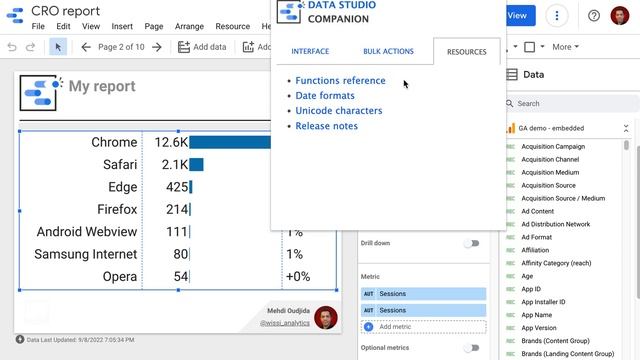The height and width of the screenshot is (360, 640).
Task: Select the App Version field
Action: (x=539, y=328)
